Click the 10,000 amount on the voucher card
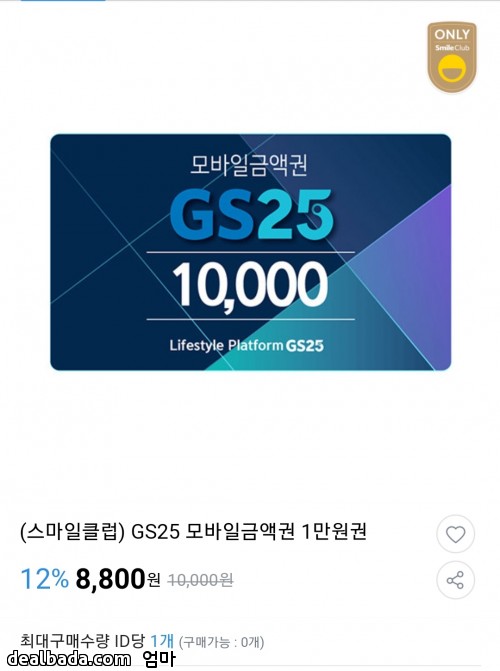Viewport: 500px width, 671px height. [x=250, y=285]
